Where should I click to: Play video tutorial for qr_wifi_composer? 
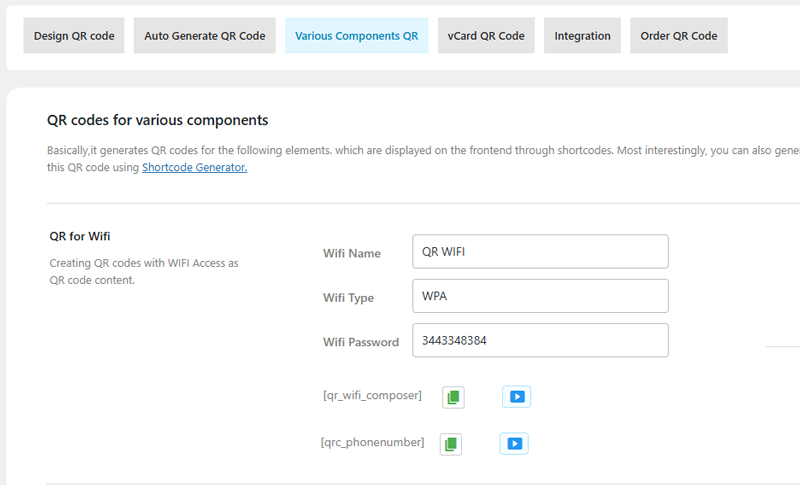516,397
